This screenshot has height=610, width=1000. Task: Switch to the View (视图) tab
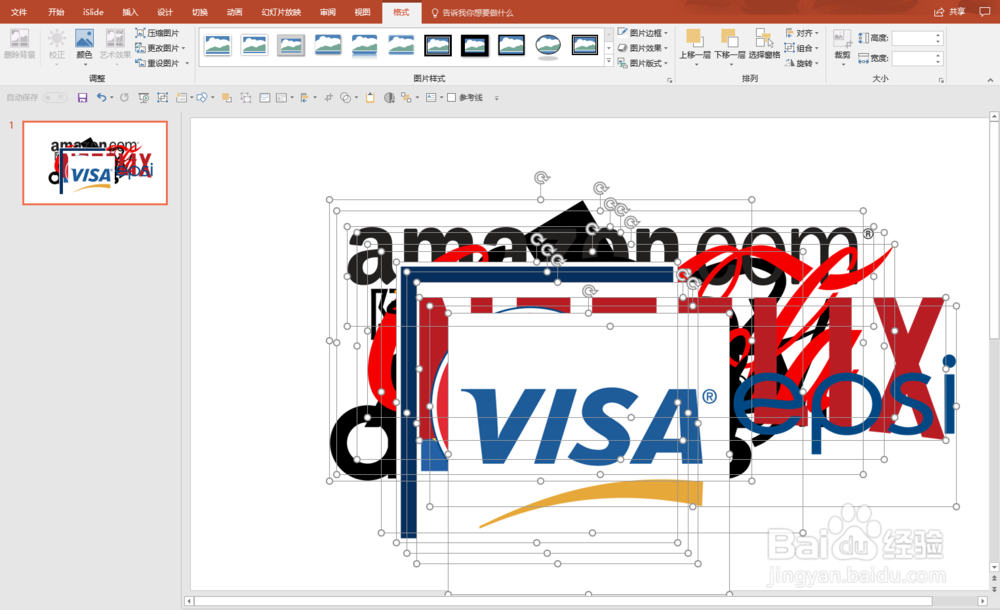click(362, 12)
